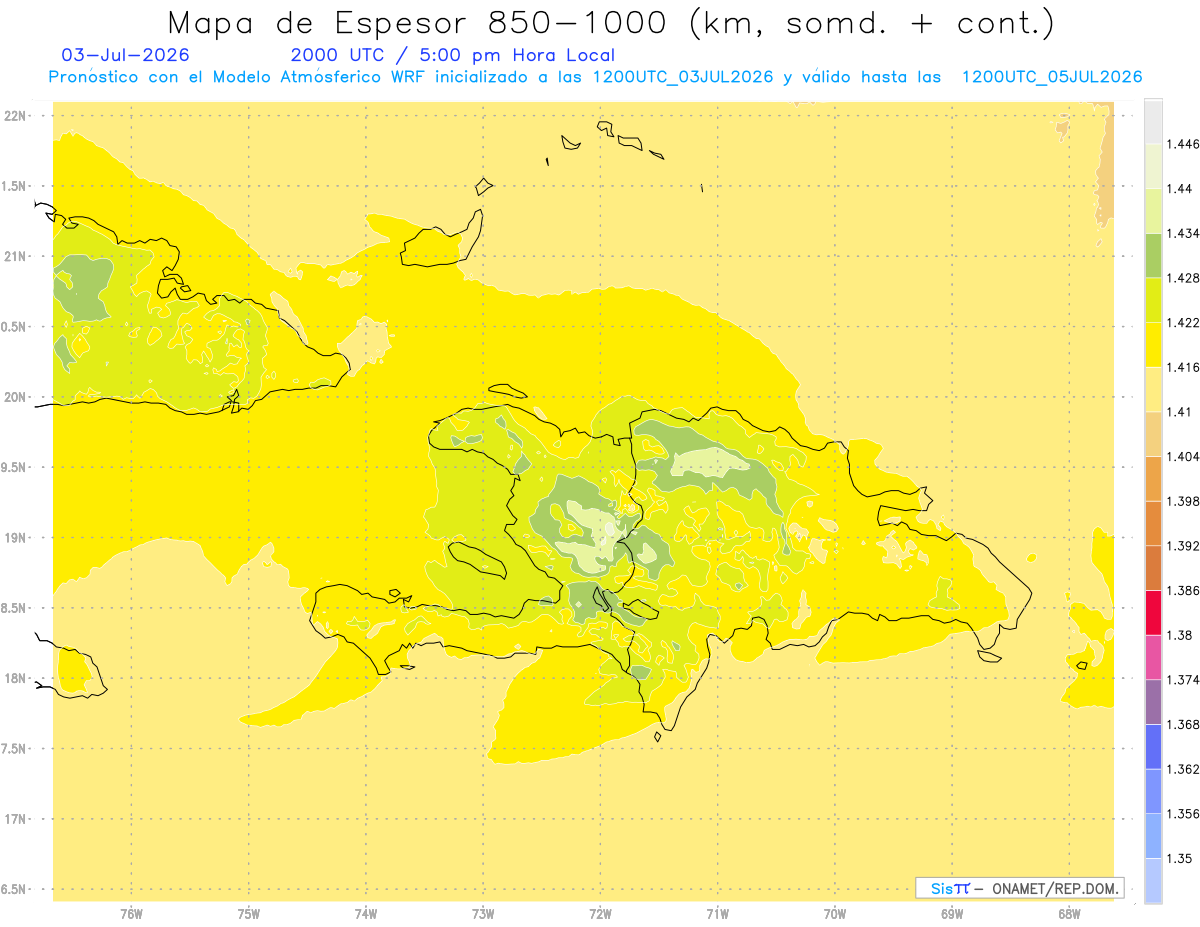Select the "1200UTC_03JUL2026" initialization time
Viewport: 1200px width, 927px height.
tap(683, 77)
